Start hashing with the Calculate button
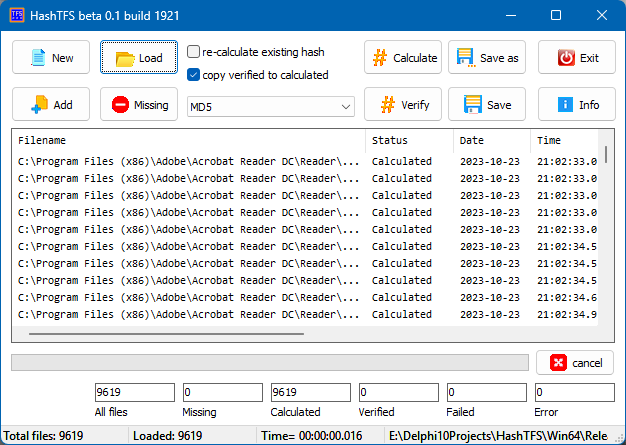The height and width of the screenshot is (445, 626). 402,58
